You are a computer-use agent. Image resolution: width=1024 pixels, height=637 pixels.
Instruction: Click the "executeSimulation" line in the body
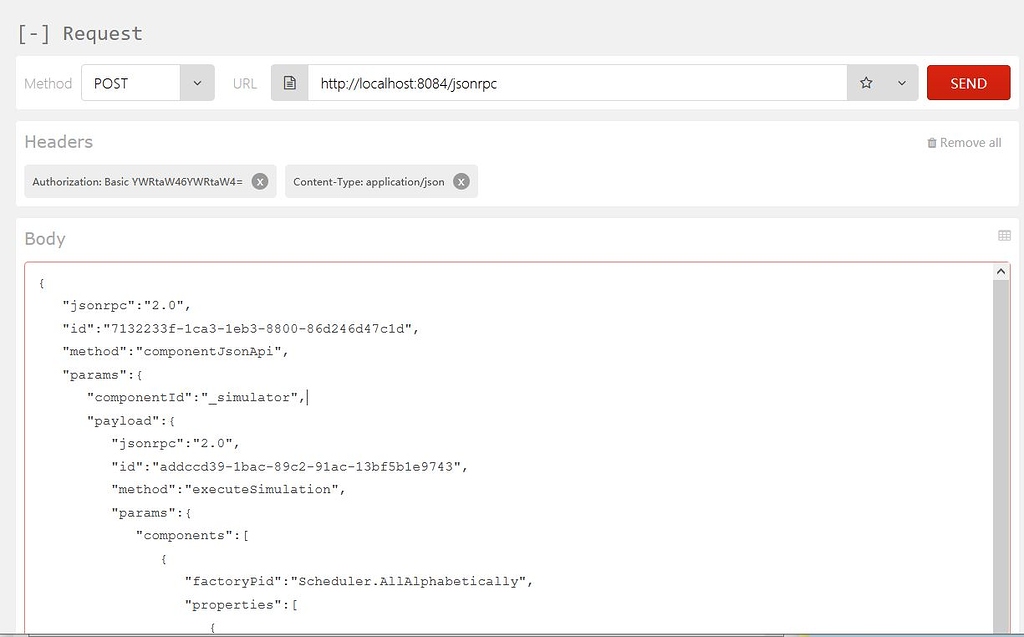coord(227,489)
